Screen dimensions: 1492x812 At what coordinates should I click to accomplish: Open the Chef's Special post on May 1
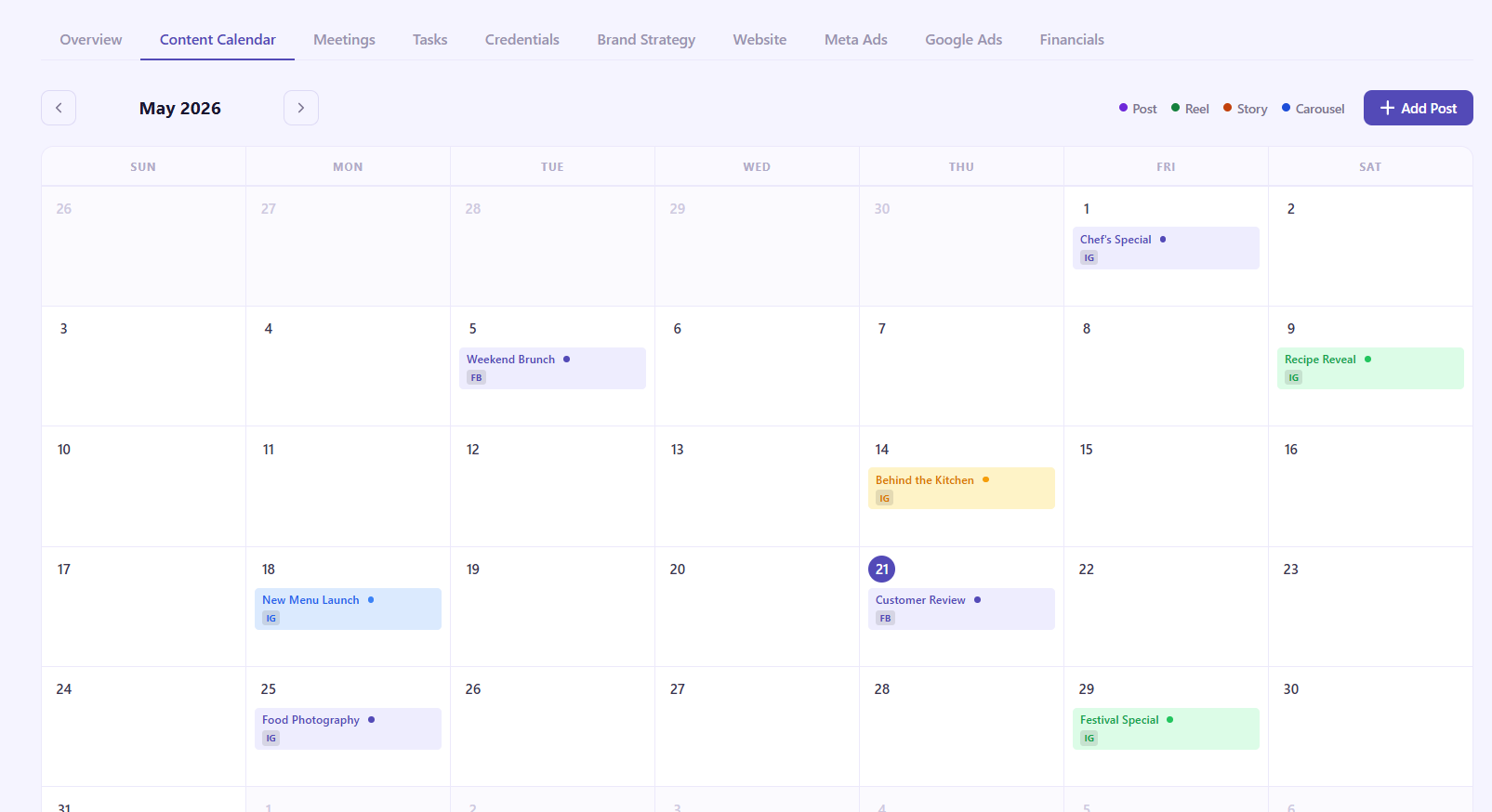(1166, 248)
